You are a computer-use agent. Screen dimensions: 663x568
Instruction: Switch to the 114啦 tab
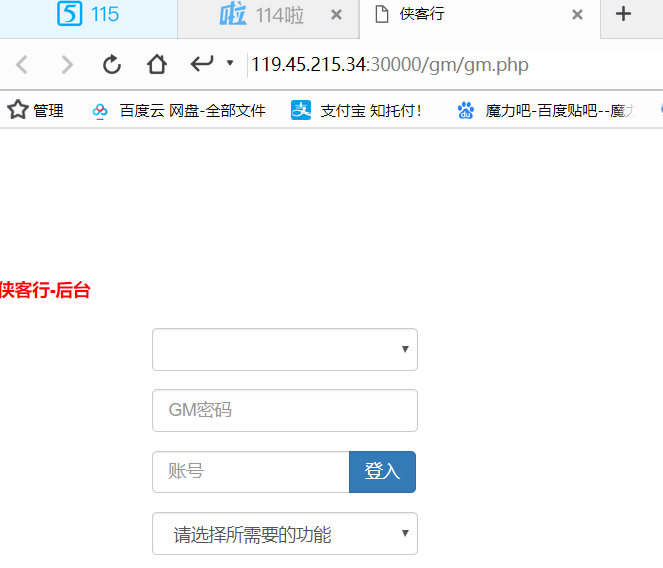(262, 15)
